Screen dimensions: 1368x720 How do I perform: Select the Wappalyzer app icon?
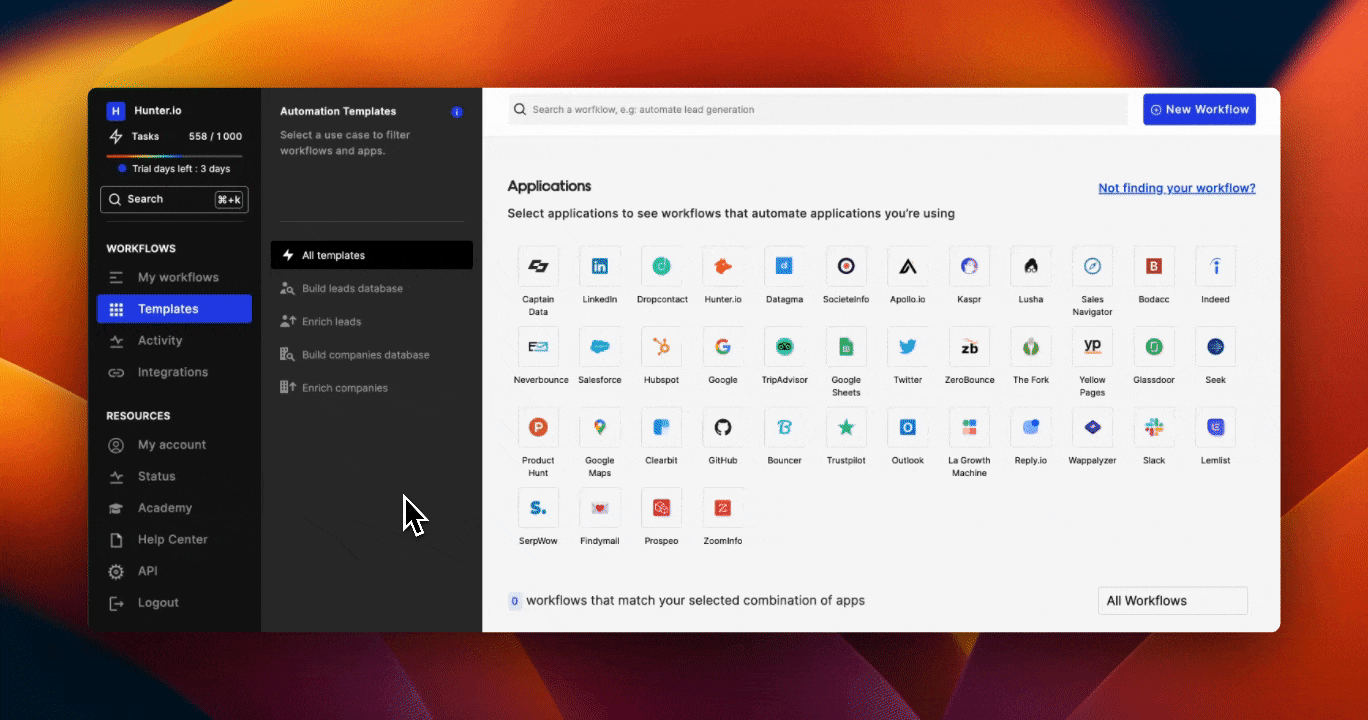tap(1092, 427)
